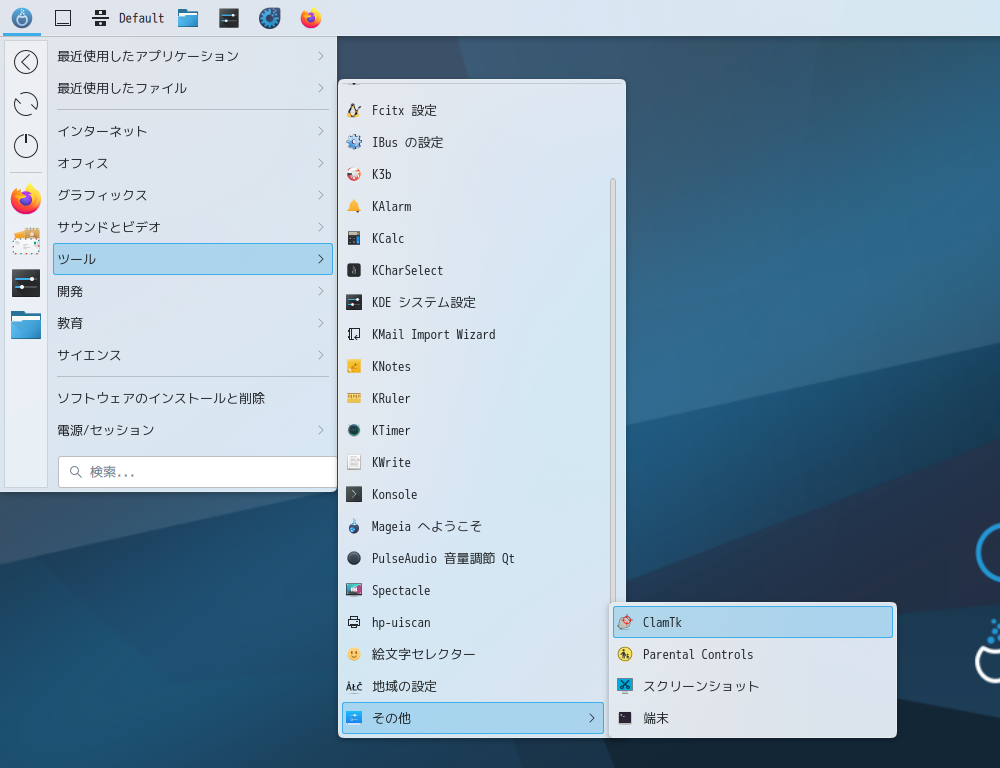
Task: Expand the その他 submenu
Action: click(473, 718)
